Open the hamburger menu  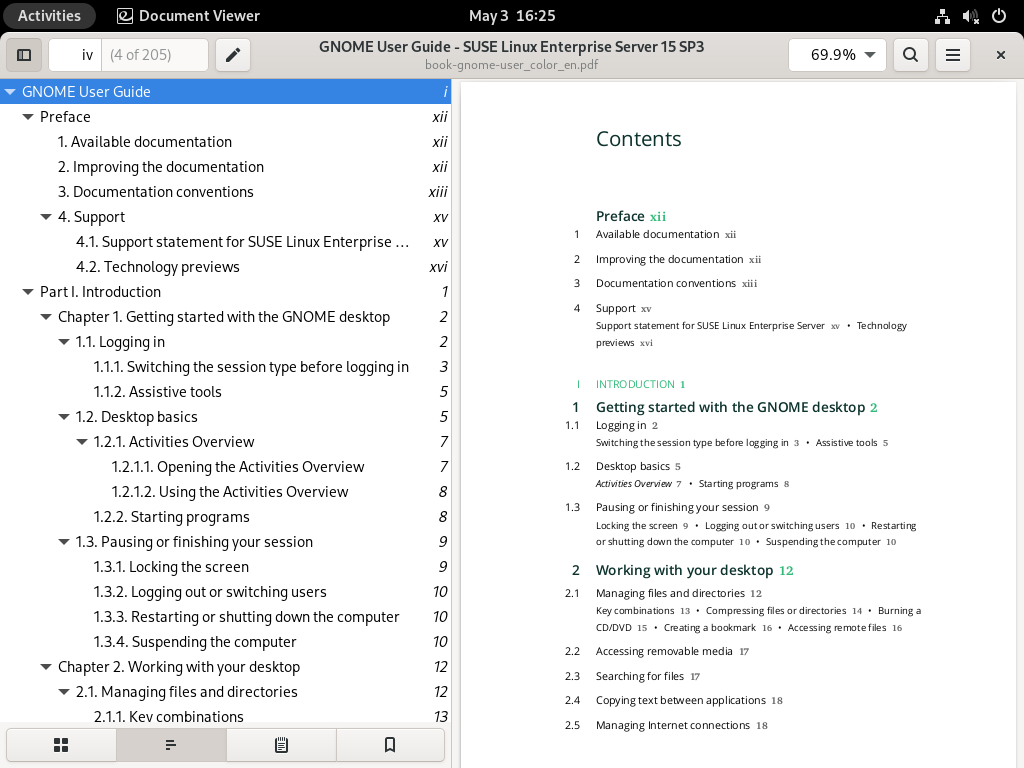(953, 55)
